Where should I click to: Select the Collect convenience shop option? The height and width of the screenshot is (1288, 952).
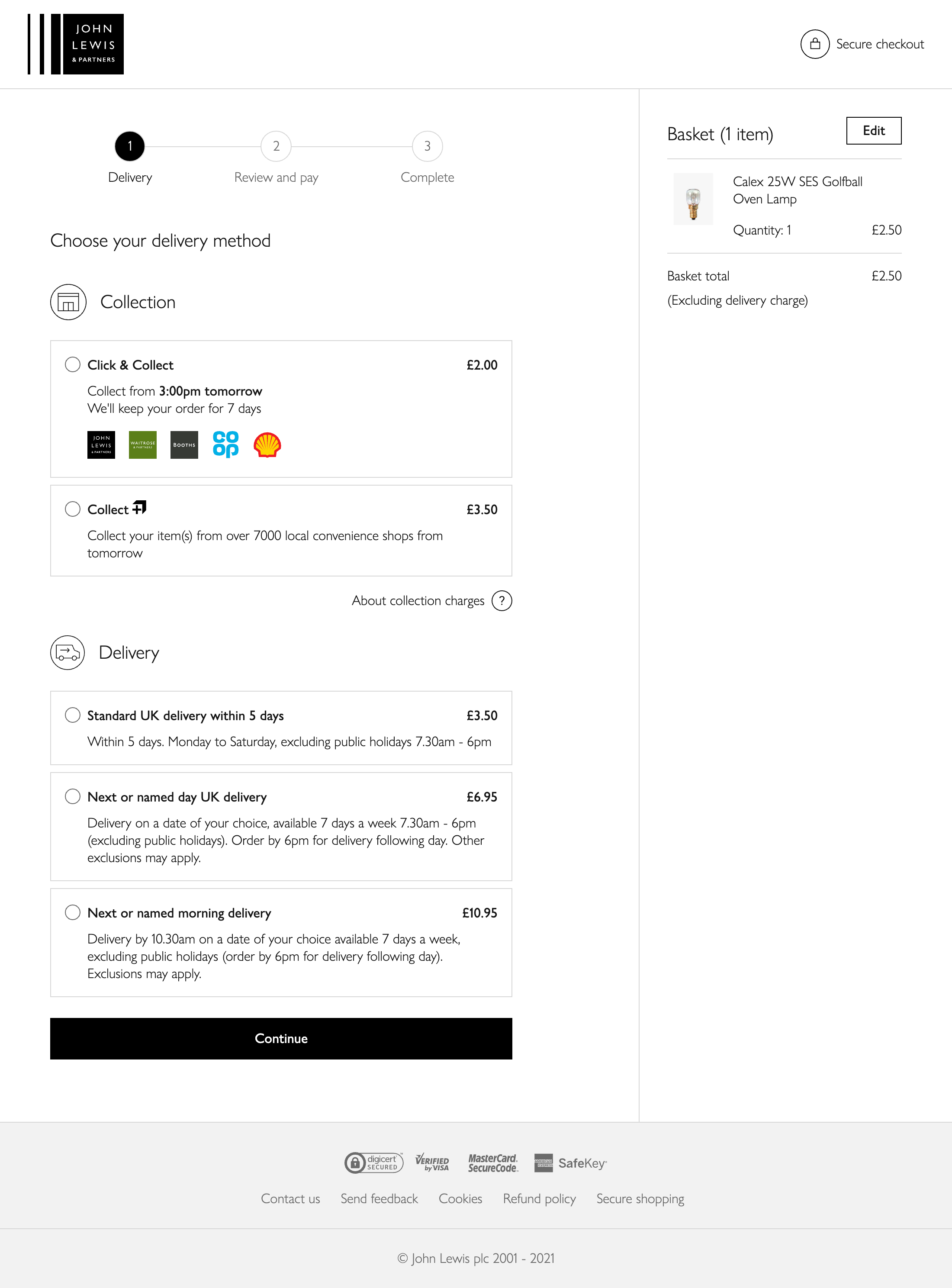click(73, 509)
